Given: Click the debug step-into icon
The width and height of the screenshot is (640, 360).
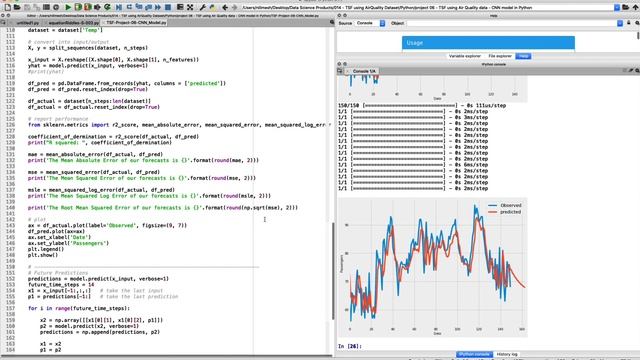Looking at the screenshot, I should tap(139, 7).
